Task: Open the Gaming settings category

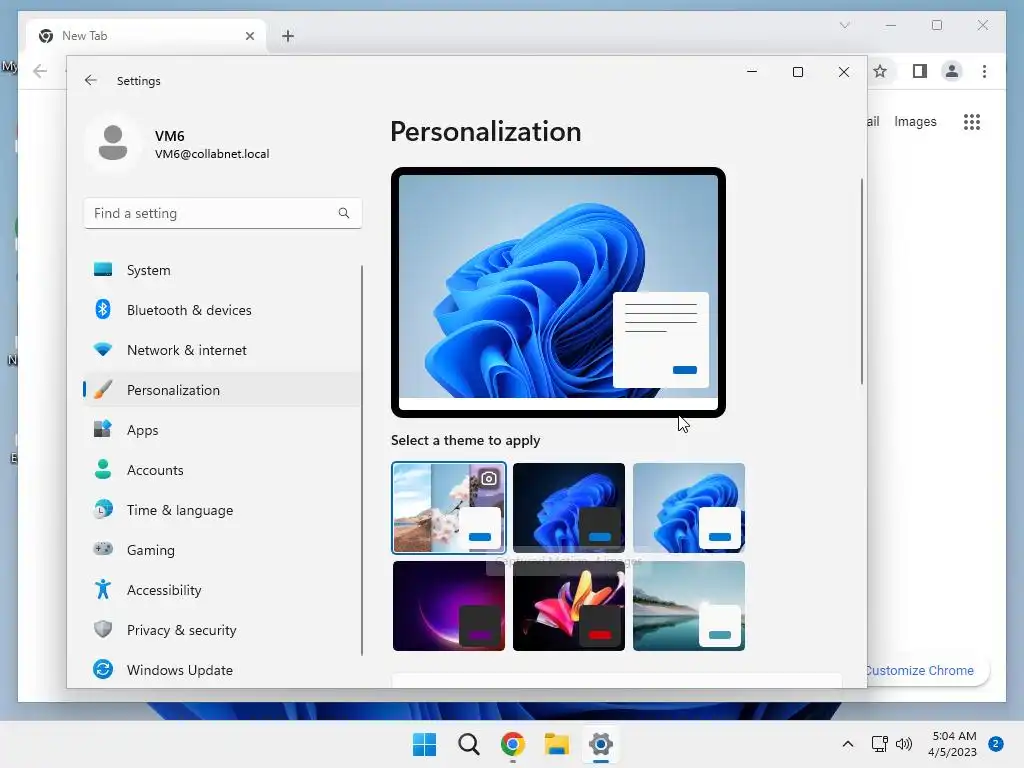Action: coord(222,550)
